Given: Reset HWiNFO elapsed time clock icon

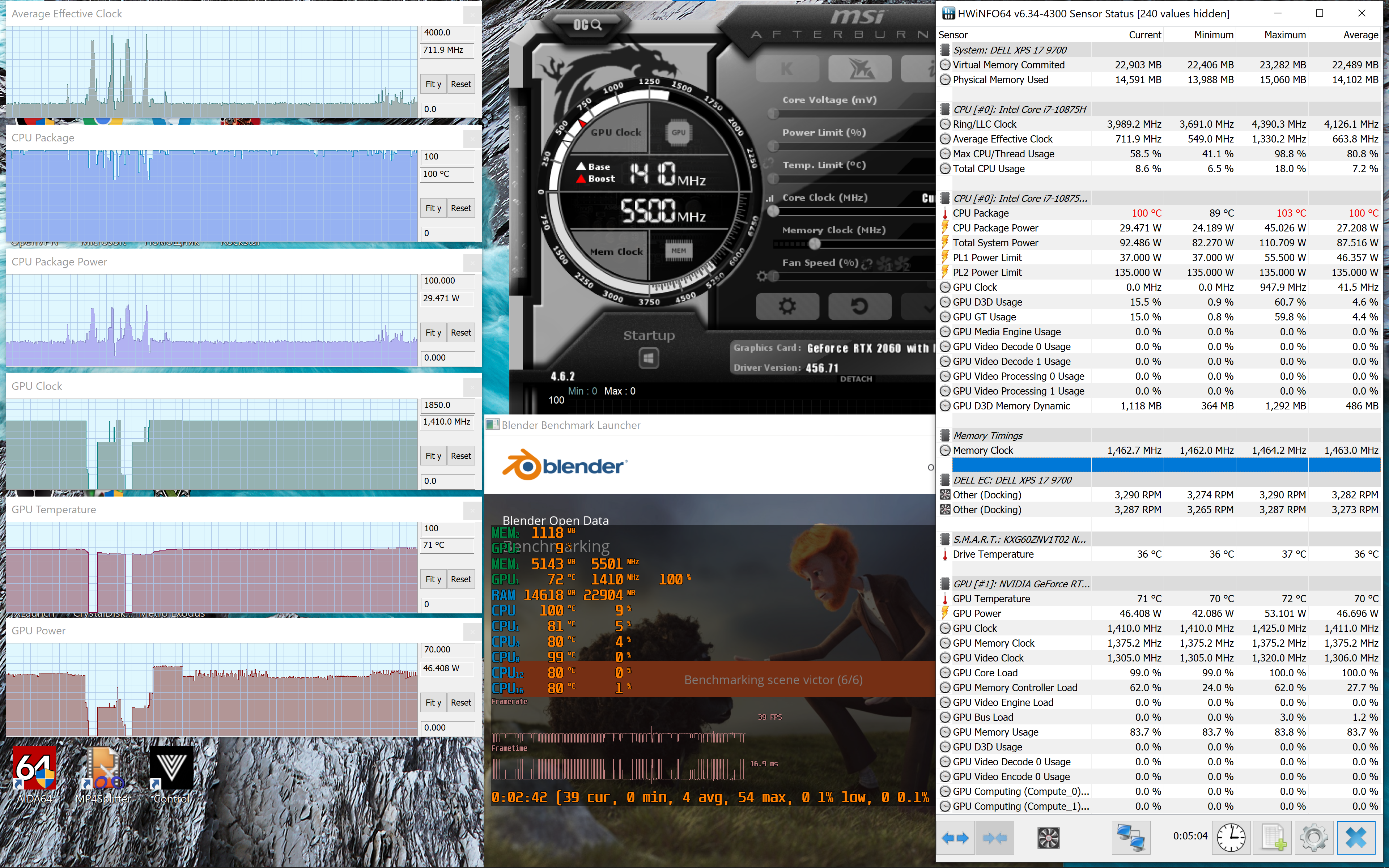Looking at the screenshot, I should [1231, 838].
